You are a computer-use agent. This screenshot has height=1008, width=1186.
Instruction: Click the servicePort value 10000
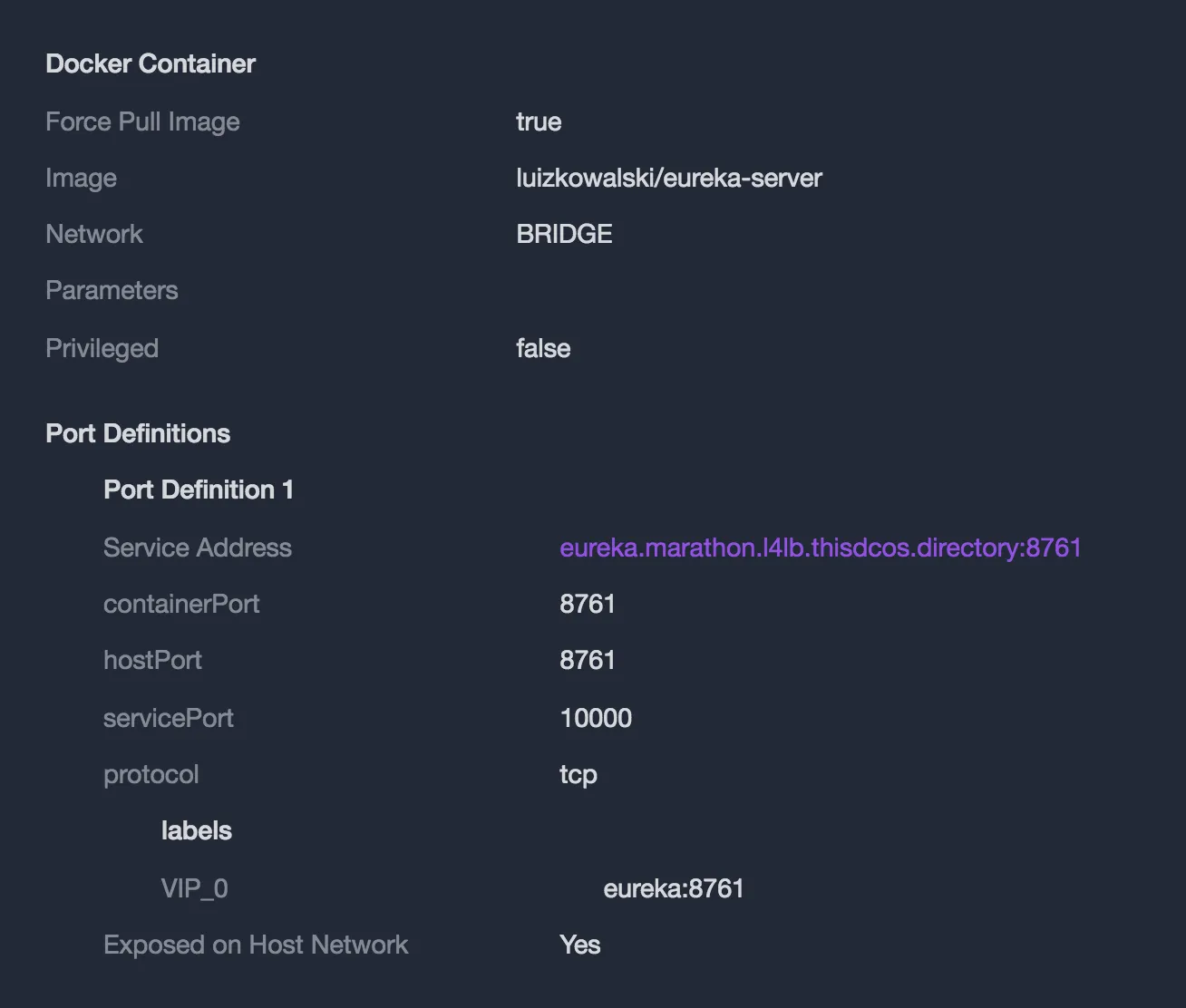[x=596, y=718]
